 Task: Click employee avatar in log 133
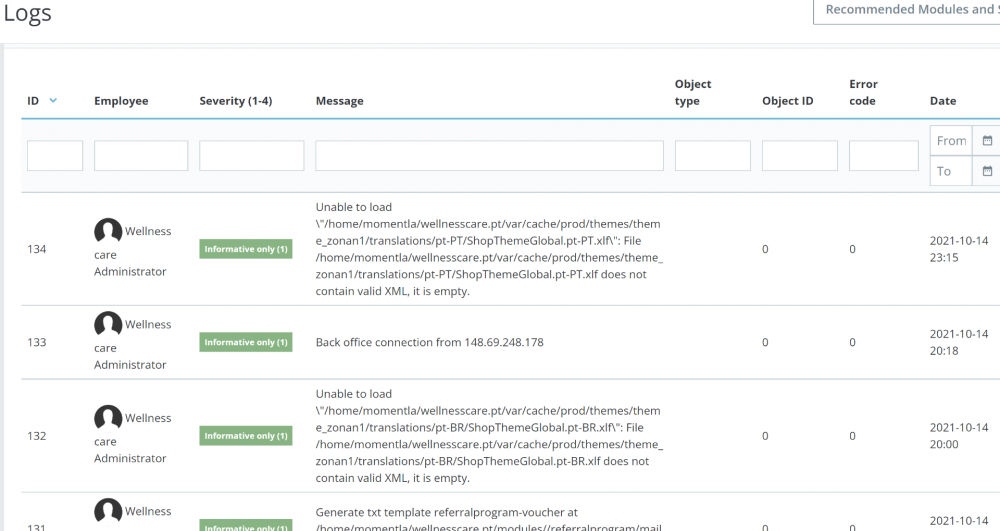pos(108,325)
